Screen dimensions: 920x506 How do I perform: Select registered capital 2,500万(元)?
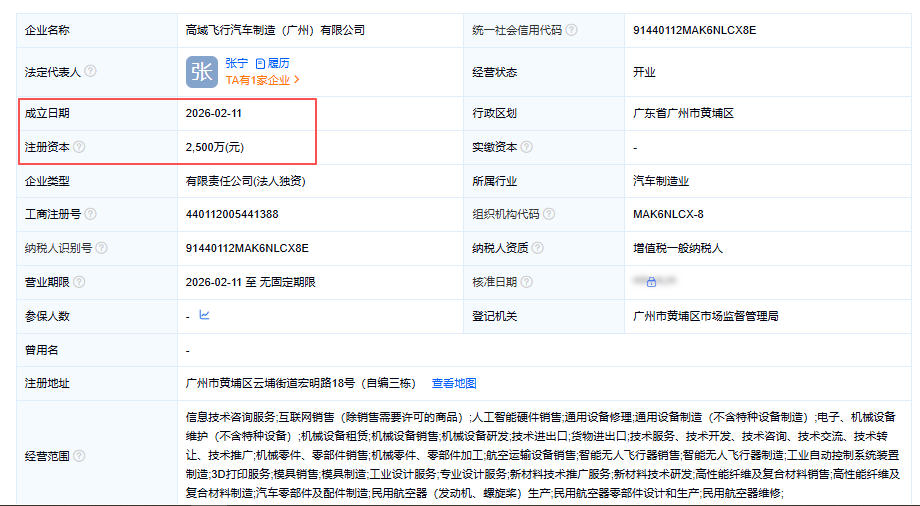coord(215,147)
